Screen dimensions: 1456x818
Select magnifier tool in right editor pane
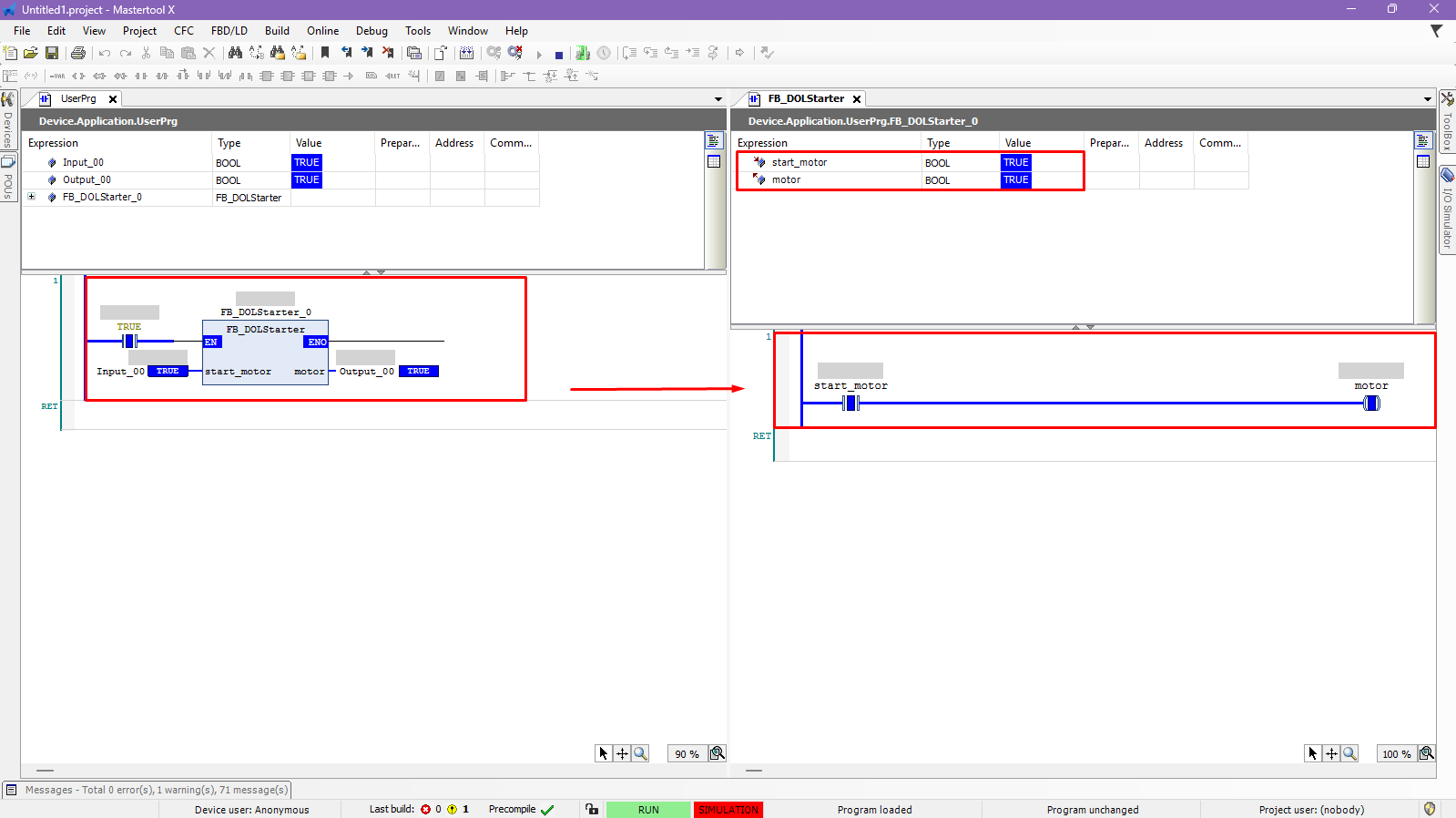[1349, 753]
